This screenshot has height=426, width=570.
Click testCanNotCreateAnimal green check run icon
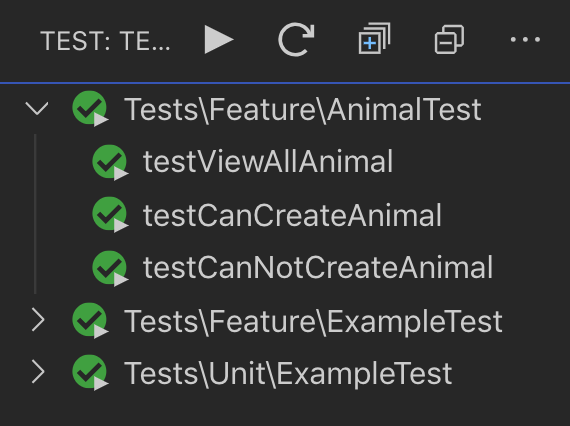(x=110, y=268)
